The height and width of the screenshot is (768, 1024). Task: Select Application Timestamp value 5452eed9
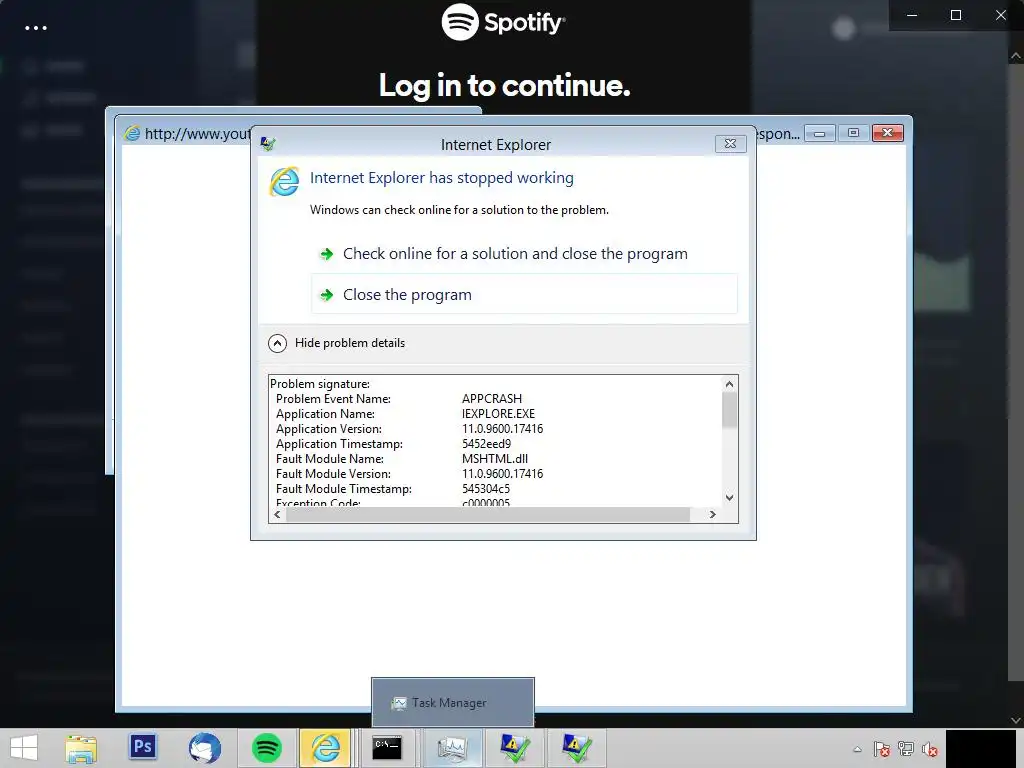pos(487,443)
